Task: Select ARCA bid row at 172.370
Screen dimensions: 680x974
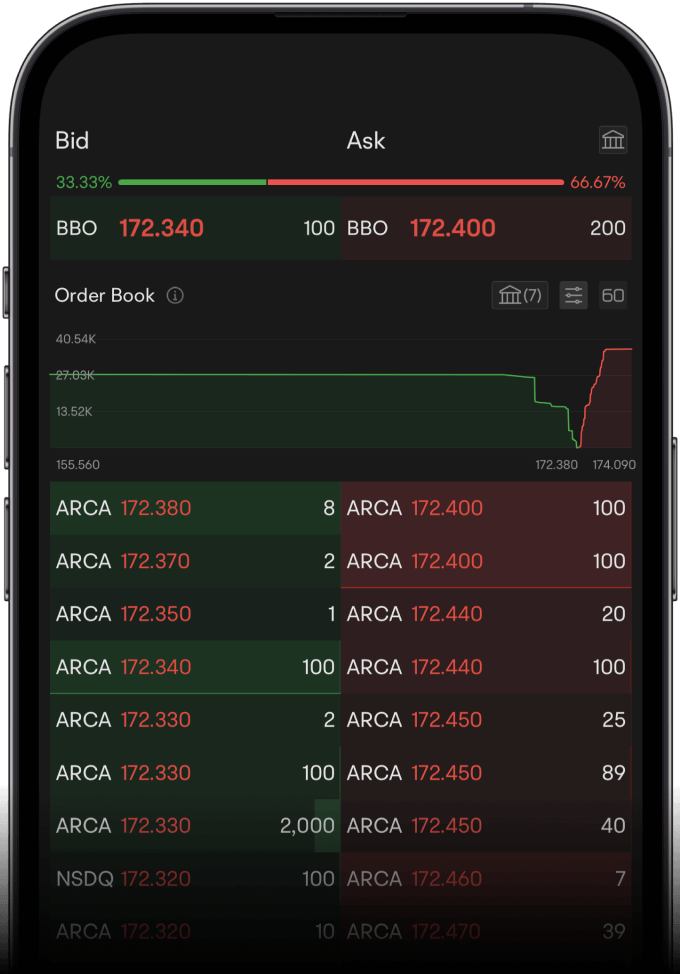Action: coord(195,561)
